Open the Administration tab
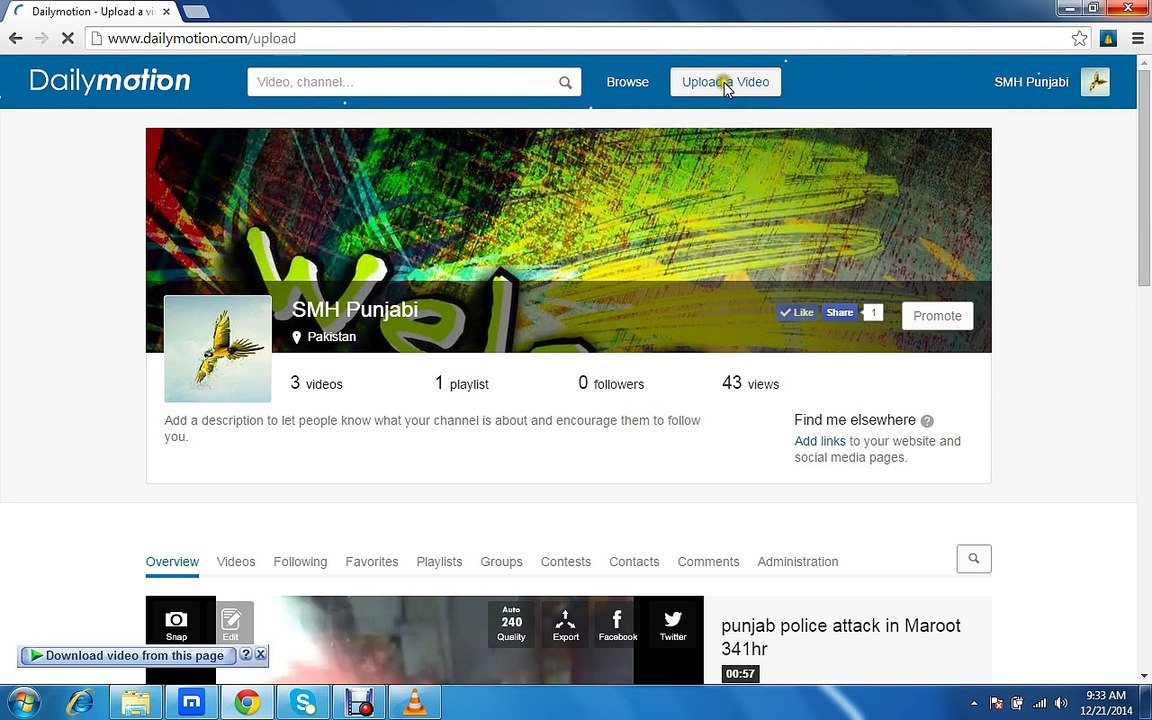The height and width of the screenshot is (720, 1152). [797, 561]
